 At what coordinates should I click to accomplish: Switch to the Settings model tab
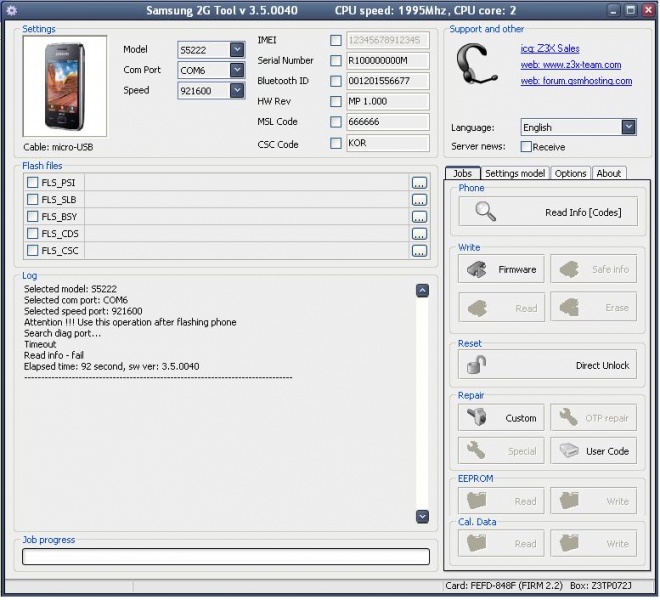[515, 173]
